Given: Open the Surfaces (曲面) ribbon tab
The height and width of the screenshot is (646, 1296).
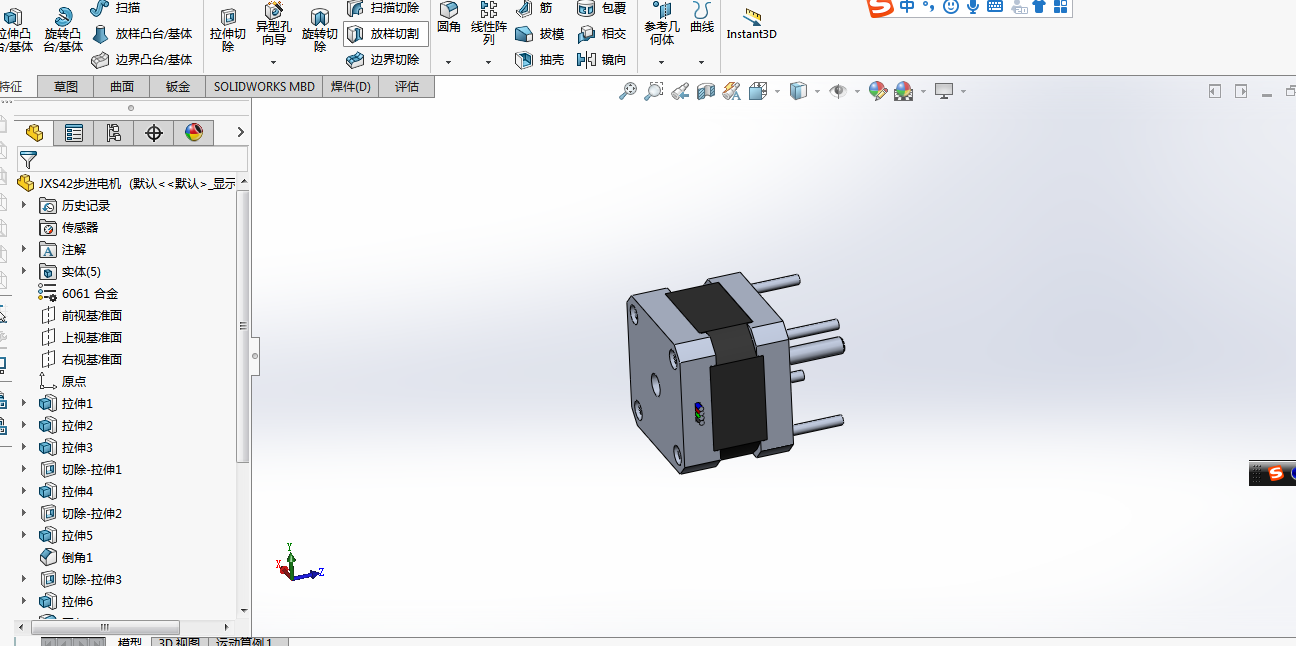Looking at the screenshot, I should click(x=122, y=87).
